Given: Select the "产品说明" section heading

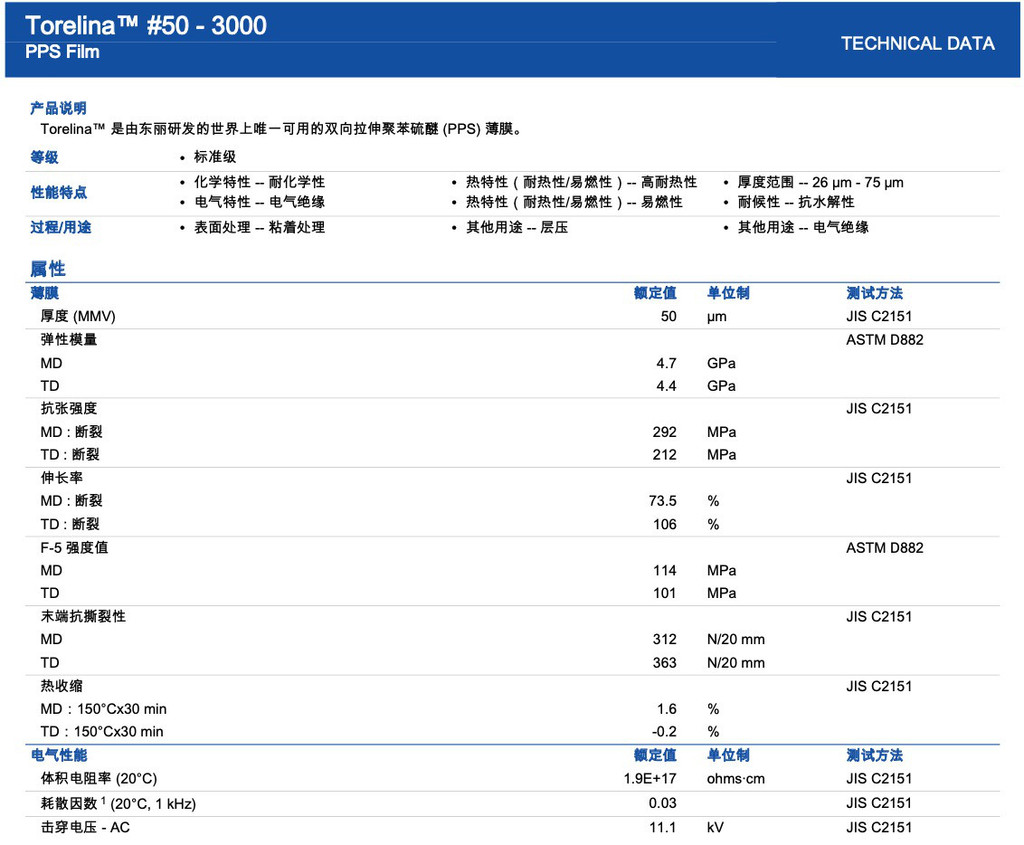Looking at the screenshot, I should (x=58, y=108).
